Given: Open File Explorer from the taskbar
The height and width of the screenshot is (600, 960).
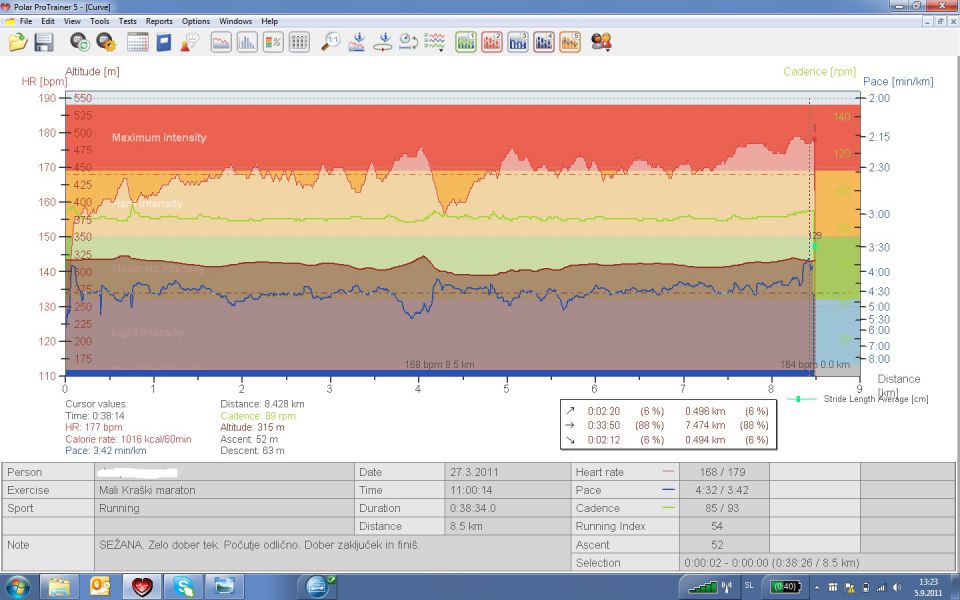Looking at the screenshot, I should click(x=59, y=587).
